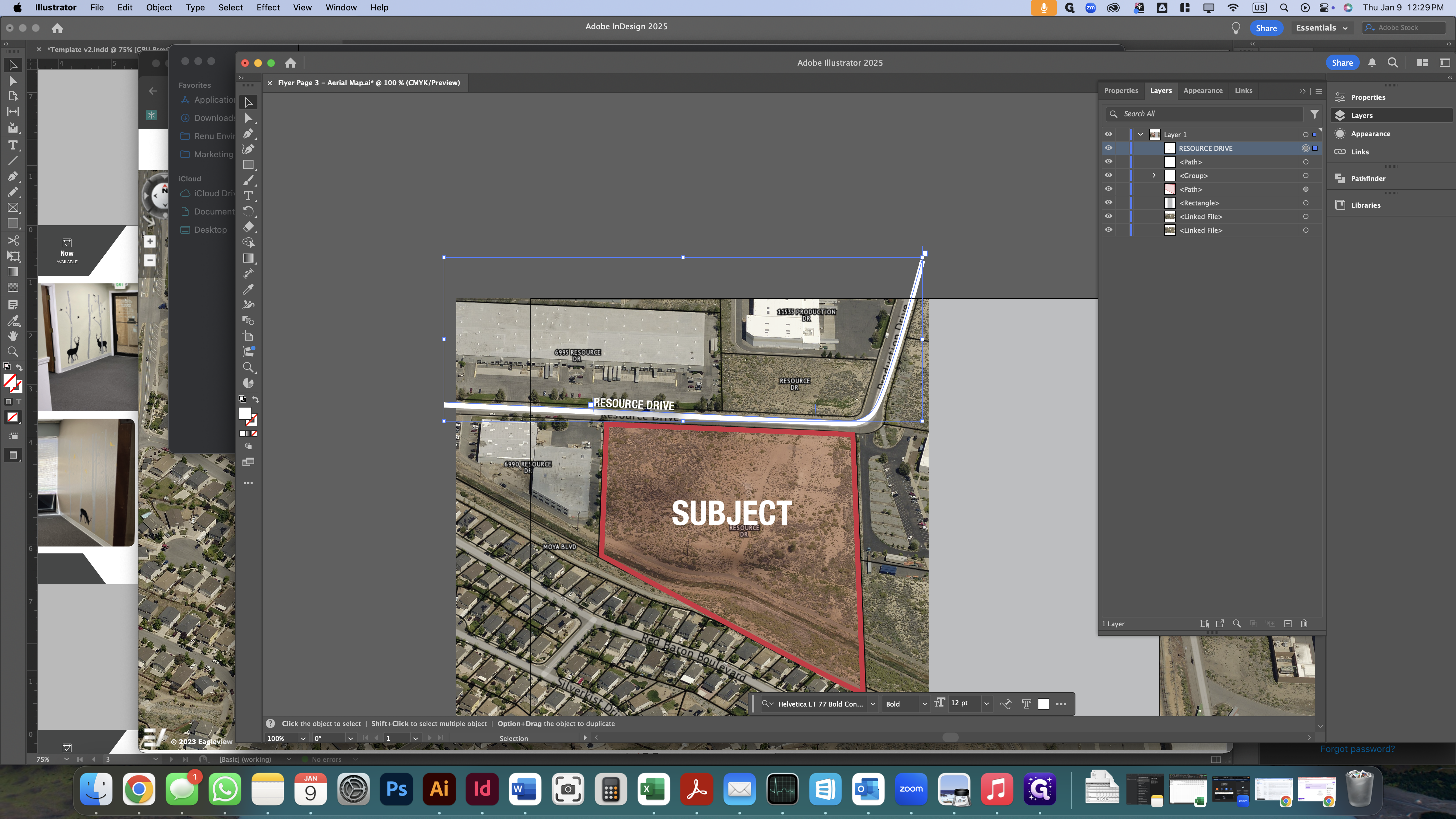The width and height of the screenshot is (1456, 819).
Task: Click the Illustrator notifications bell icon
Action: pos(1372,63)
